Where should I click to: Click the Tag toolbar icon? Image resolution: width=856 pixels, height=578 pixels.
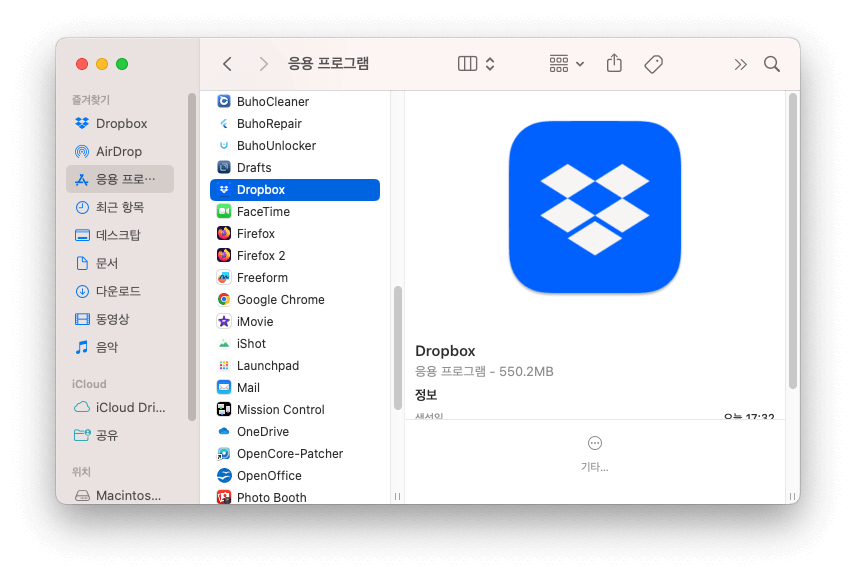click(653, 64)
